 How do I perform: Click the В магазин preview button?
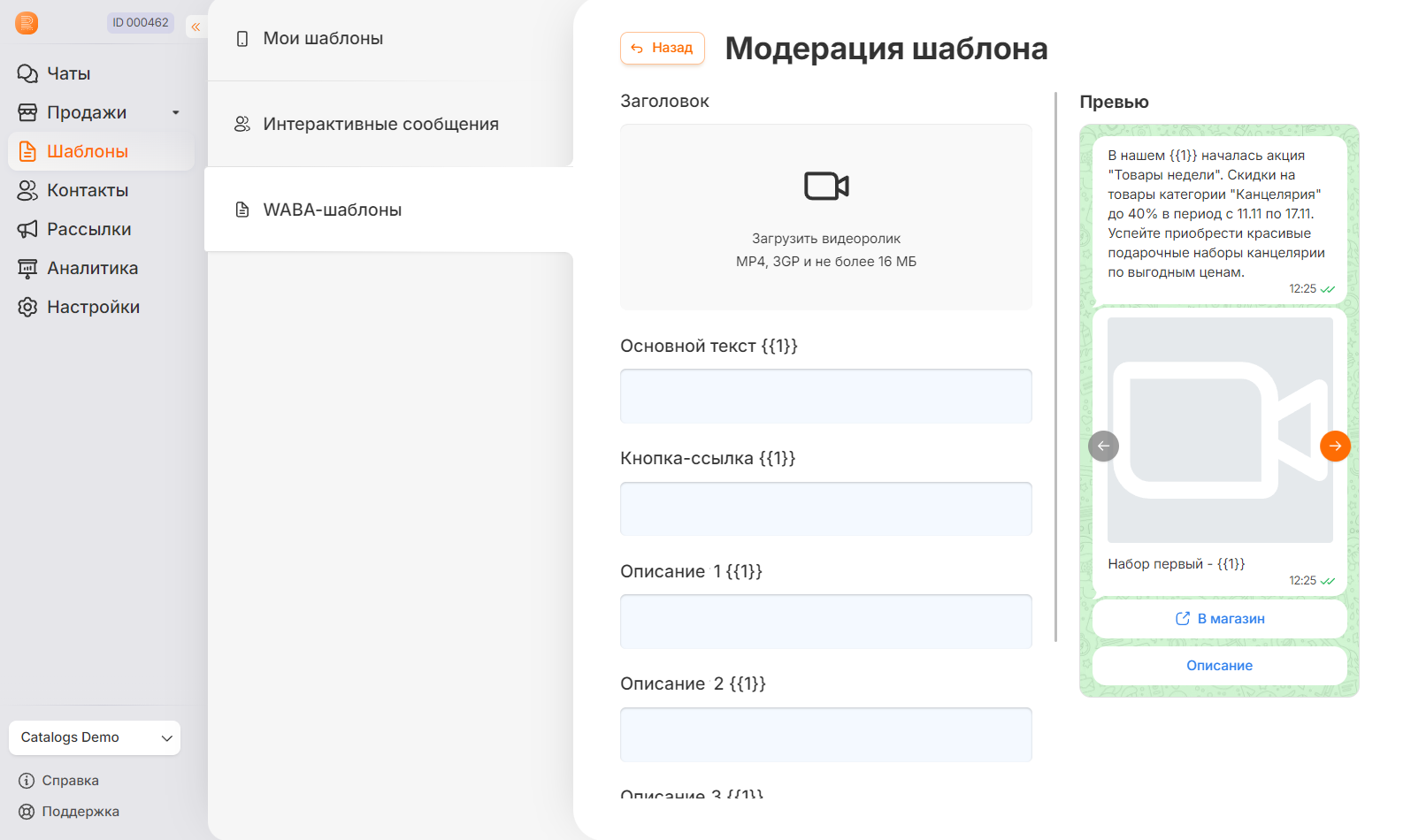[1220, 619]
